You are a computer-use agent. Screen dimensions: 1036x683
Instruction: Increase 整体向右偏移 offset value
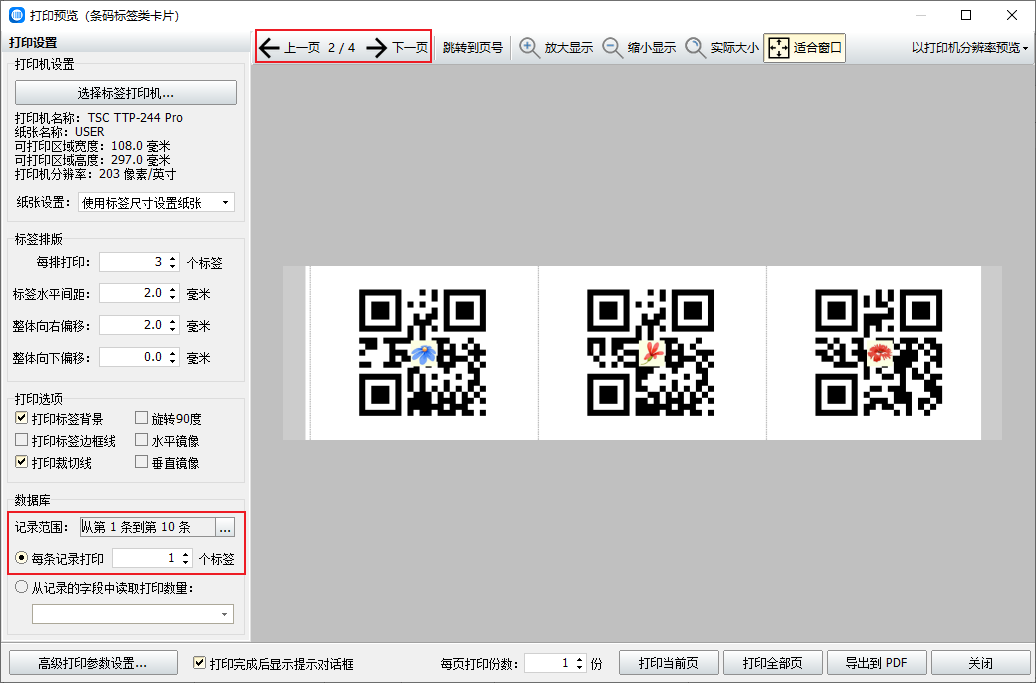[172, 322]
